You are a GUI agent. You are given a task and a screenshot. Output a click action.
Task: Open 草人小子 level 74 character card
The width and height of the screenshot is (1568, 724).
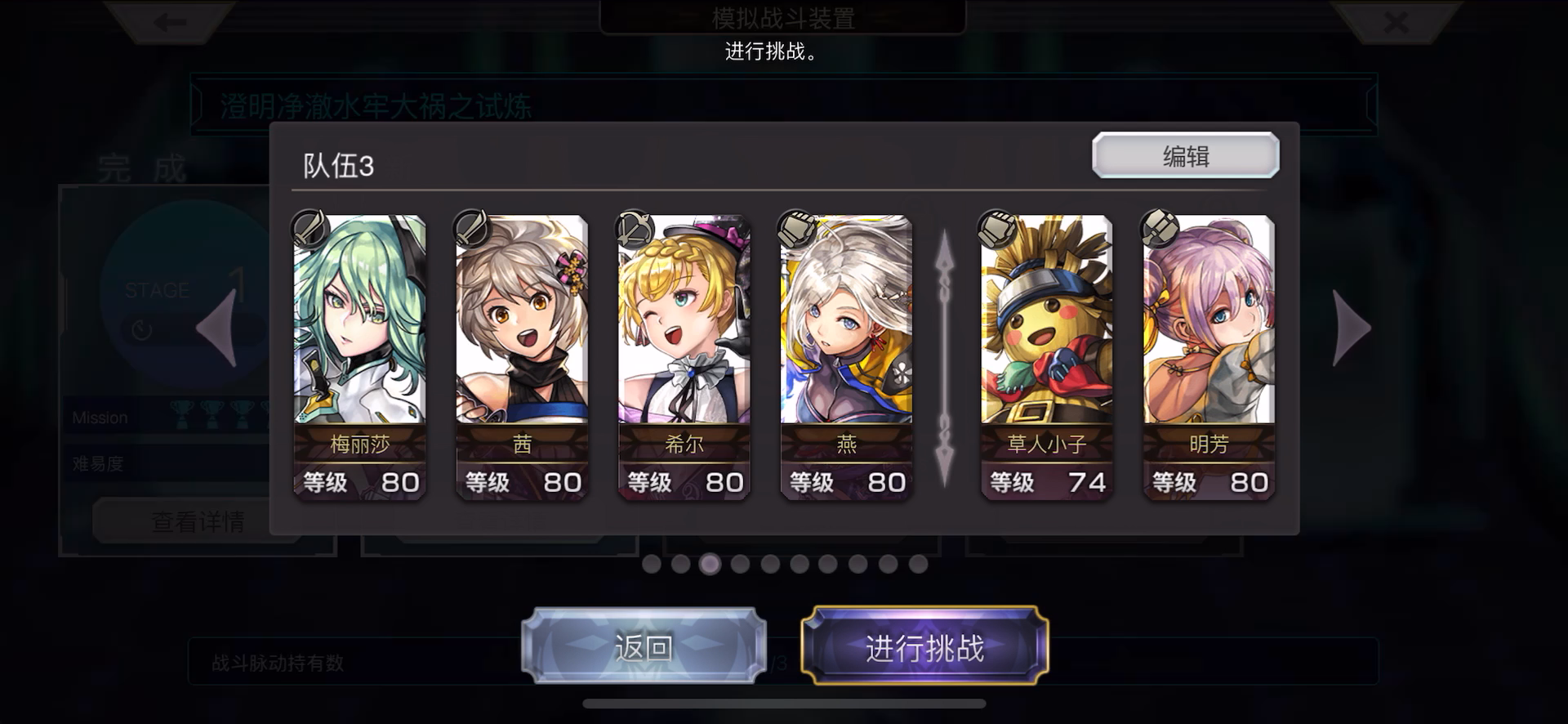click(x=1046, y=356)
